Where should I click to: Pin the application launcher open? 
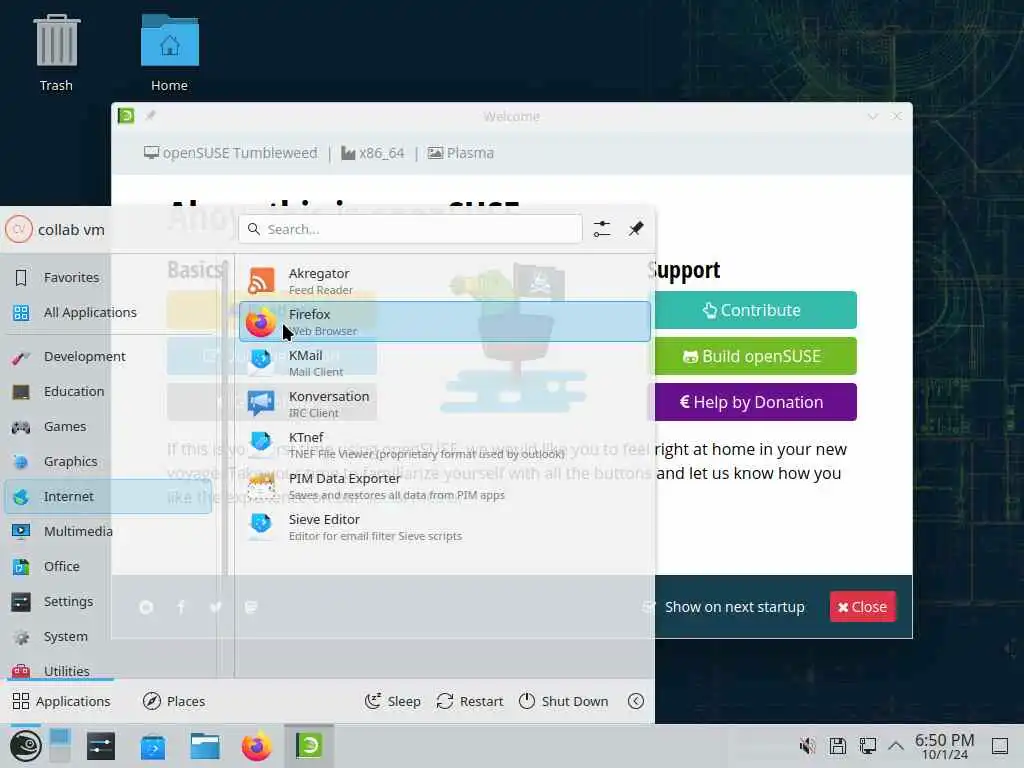(636, 229)
